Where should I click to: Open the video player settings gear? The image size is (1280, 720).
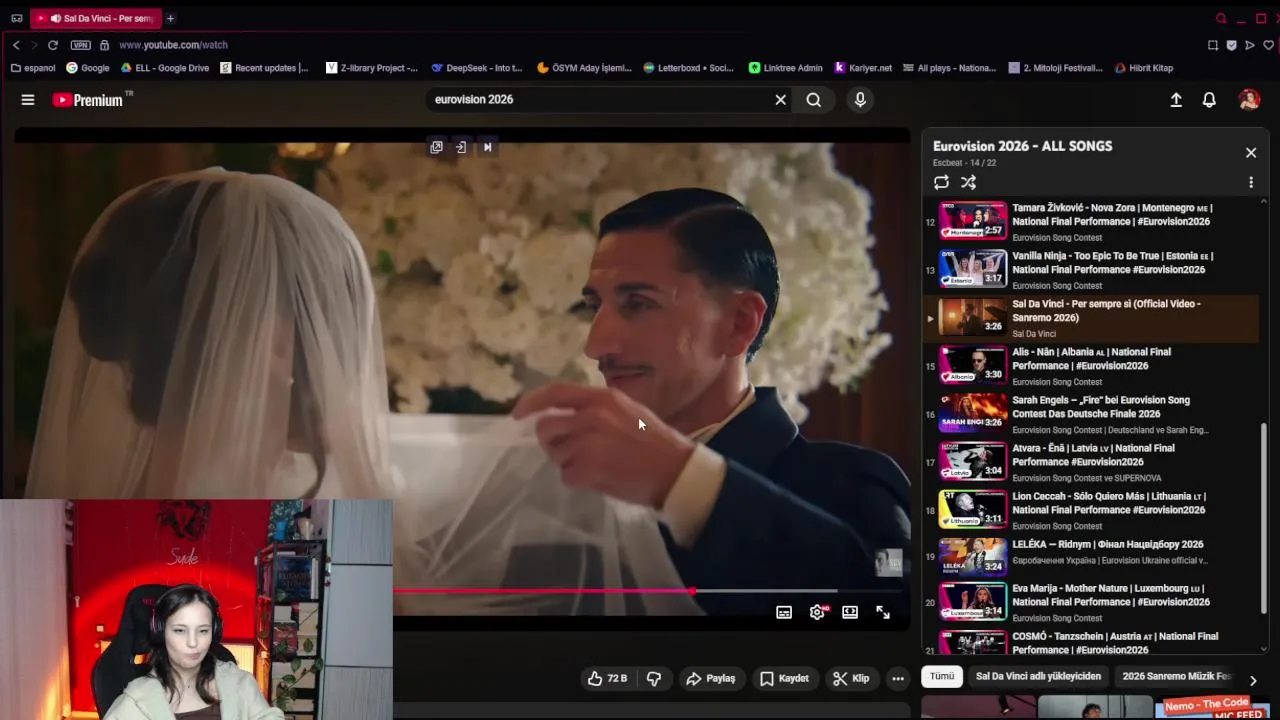point(817,612)
